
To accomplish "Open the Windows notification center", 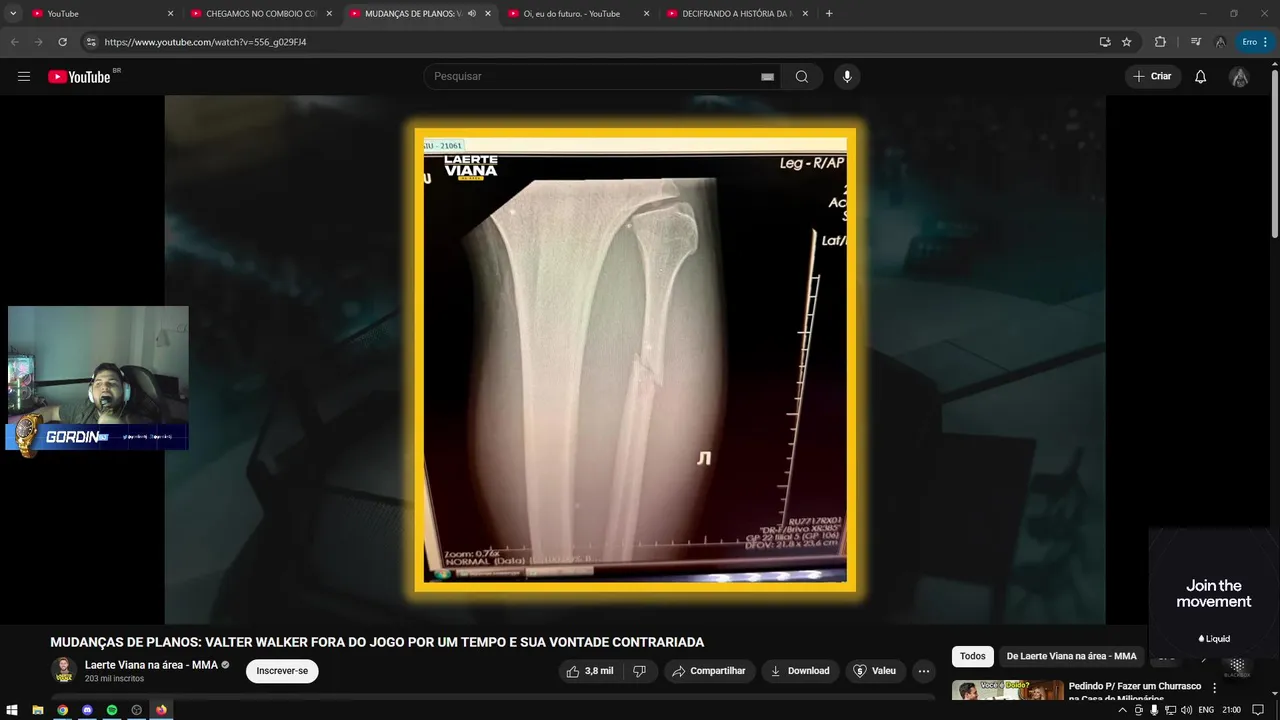I will point(1258,710).
